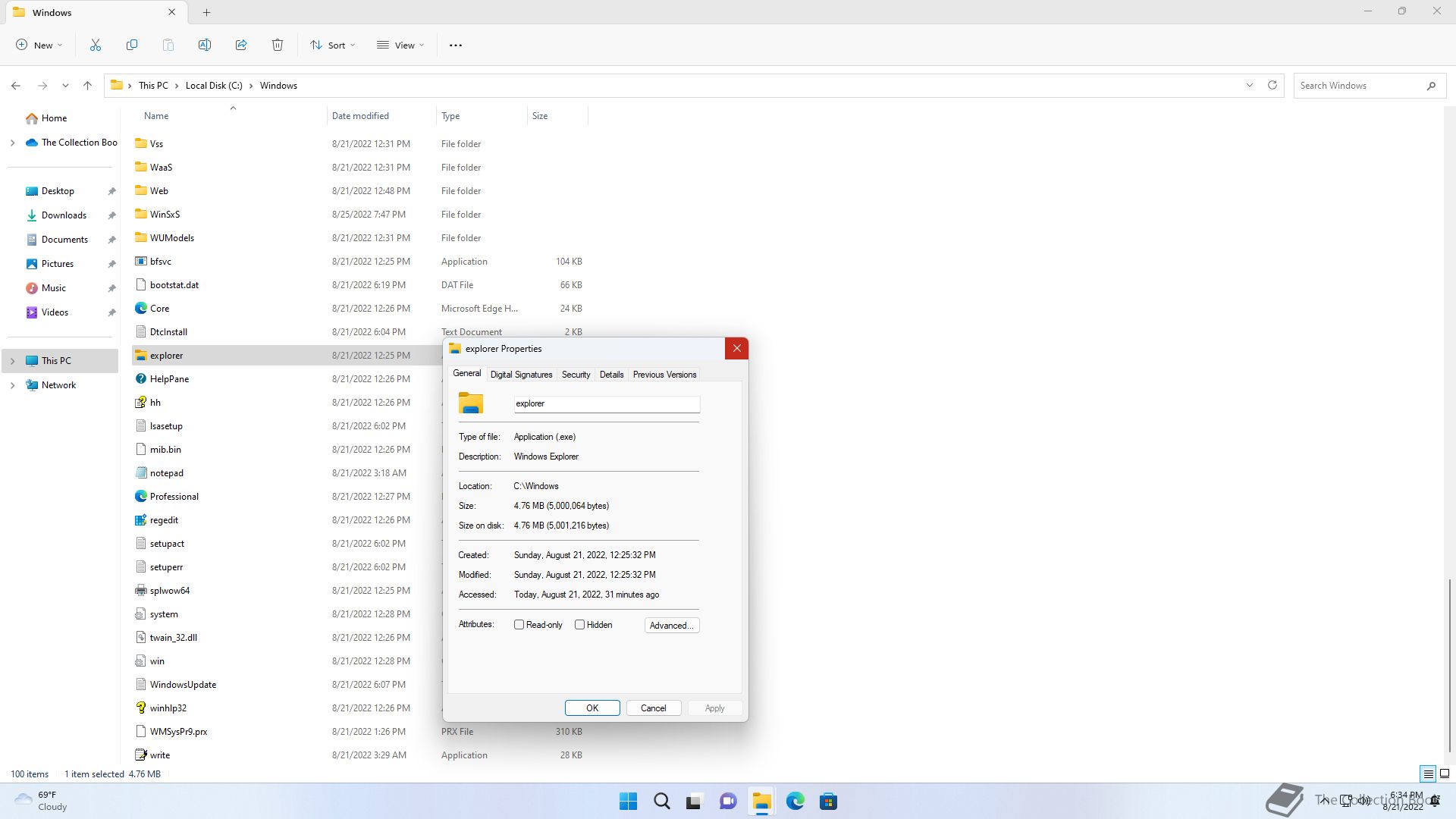Switch to Digital Signatures tab
This screenshot has height=819, width=1456.
click(521, 375)
